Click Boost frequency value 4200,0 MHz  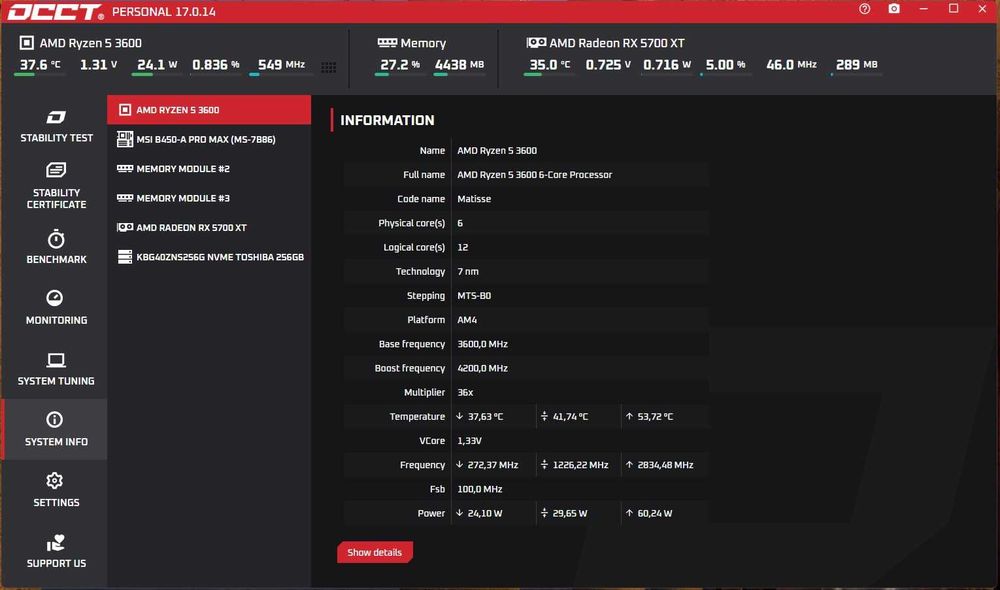click(x=482, y=369)
